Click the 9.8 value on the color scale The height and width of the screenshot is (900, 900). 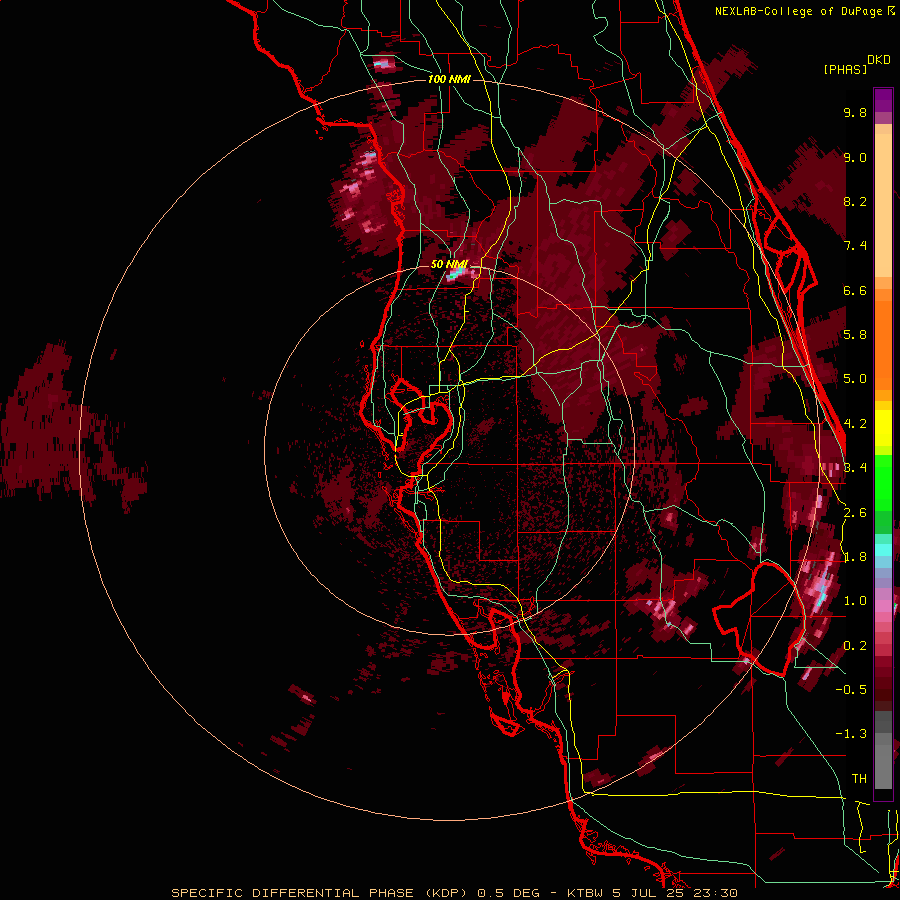pyautogui.click(x=855, y=112)
